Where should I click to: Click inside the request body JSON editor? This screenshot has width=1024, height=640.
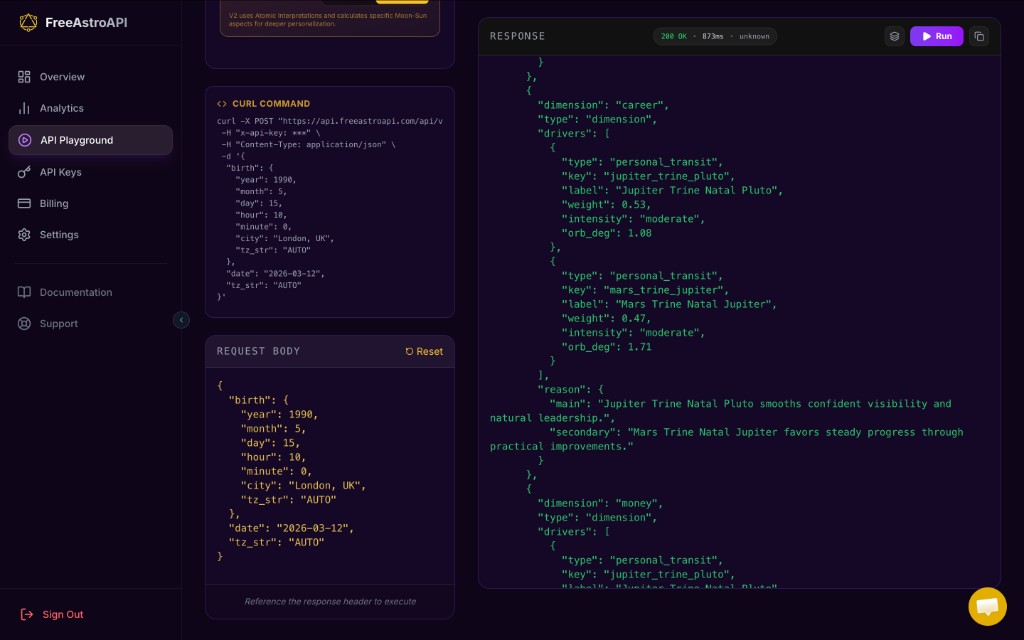click(329, 470)
